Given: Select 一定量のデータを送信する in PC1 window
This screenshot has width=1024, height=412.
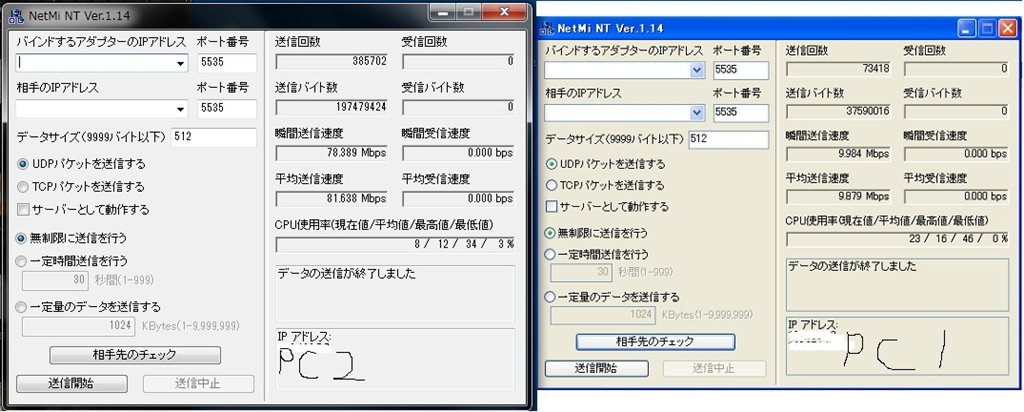Looking at the screenshot, I should pyautogui.click(x=613, y=297).
